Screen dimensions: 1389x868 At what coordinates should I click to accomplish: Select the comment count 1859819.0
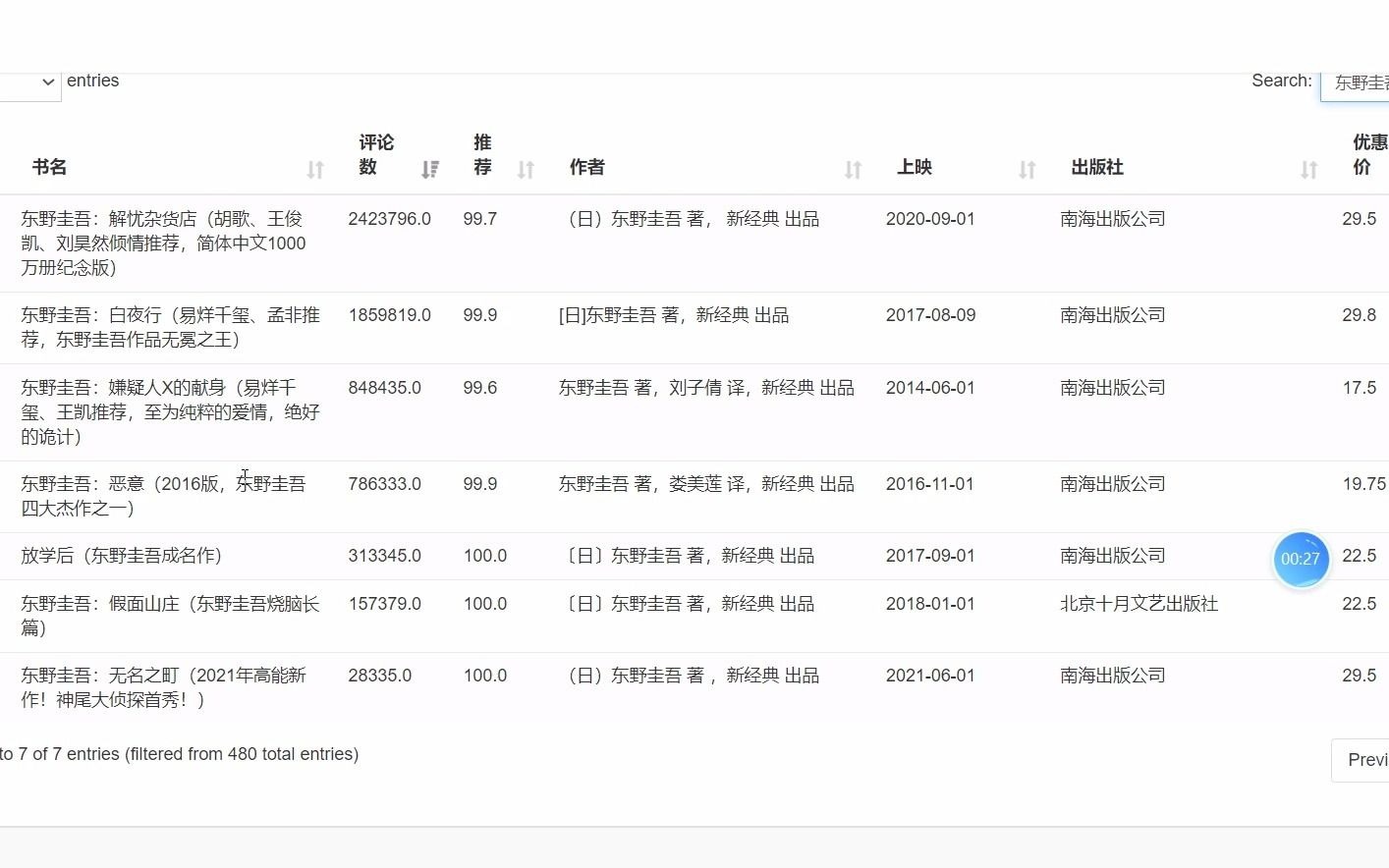point(390,315)
